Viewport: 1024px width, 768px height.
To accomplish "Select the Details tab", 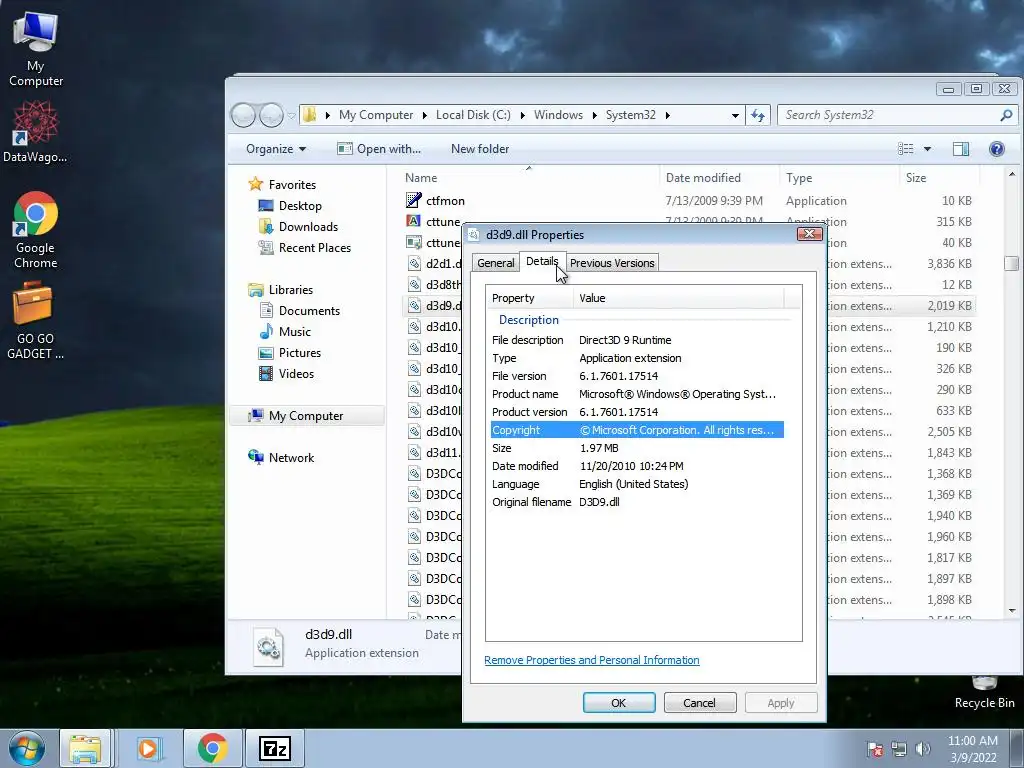I will 542,261.
